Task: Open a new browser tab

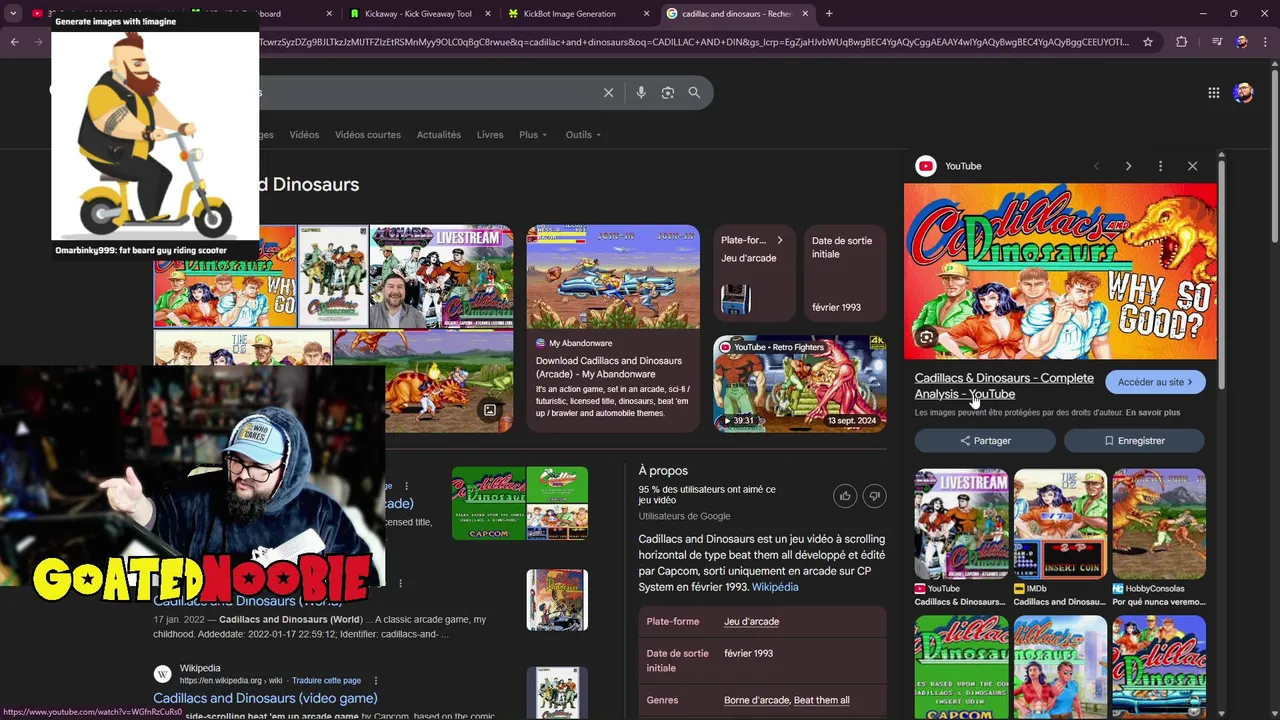Action: tap(829, 14)
